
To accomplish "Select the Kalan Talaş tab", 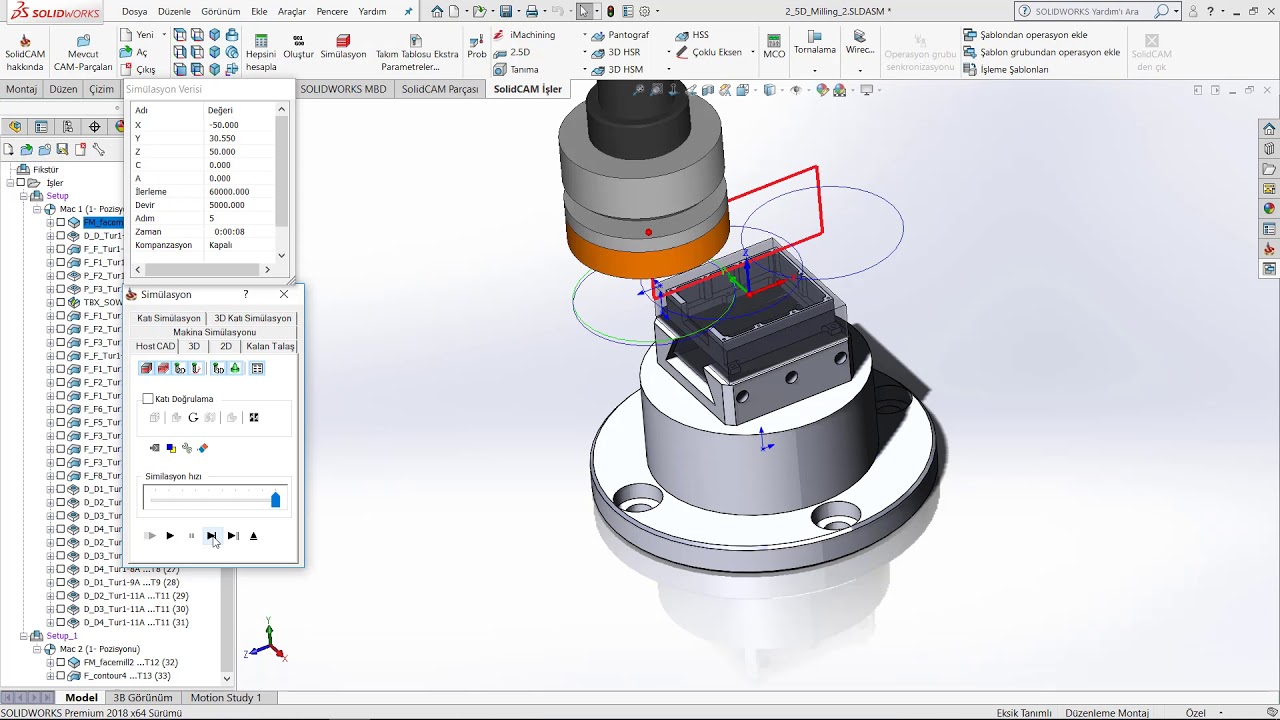I will pos(270,346).
